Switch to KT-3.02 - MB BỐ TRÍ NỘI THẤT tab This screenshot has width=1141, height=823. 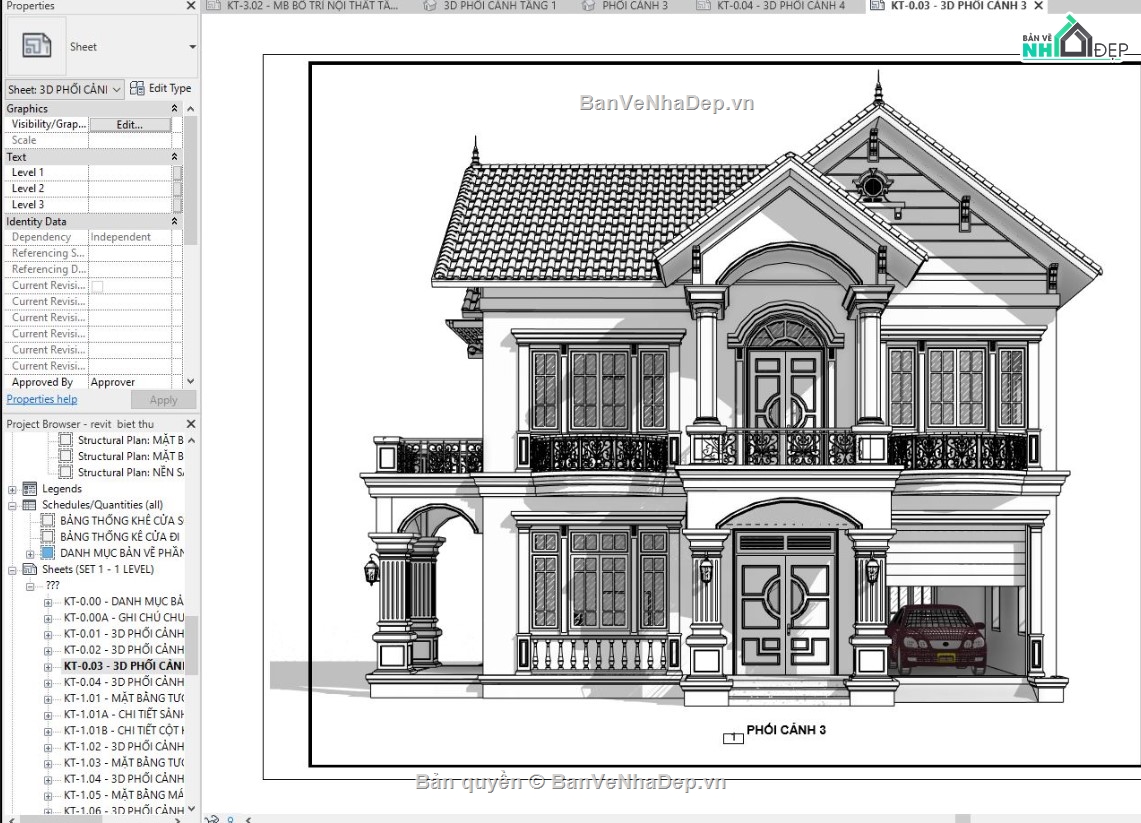click(304, 6)
